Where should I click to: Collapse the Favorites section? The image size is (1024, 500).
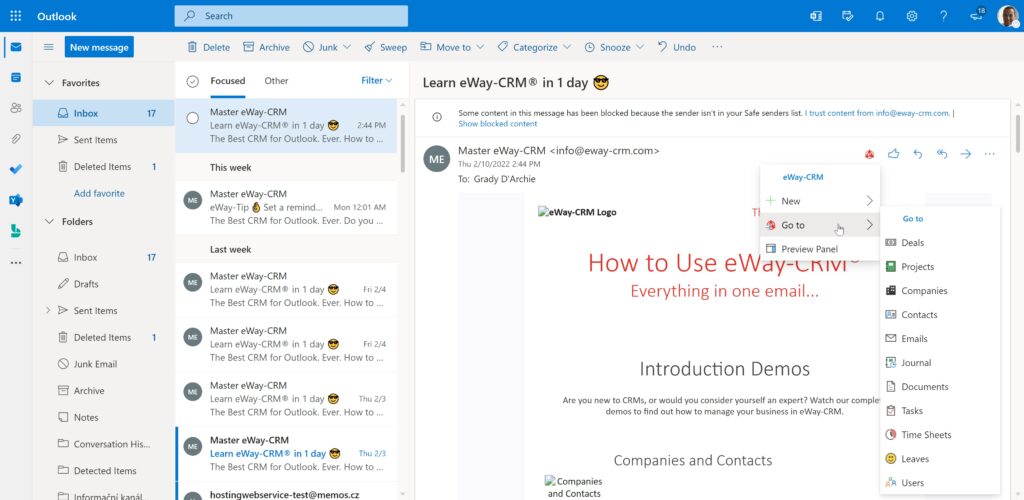tap(48, 83)
